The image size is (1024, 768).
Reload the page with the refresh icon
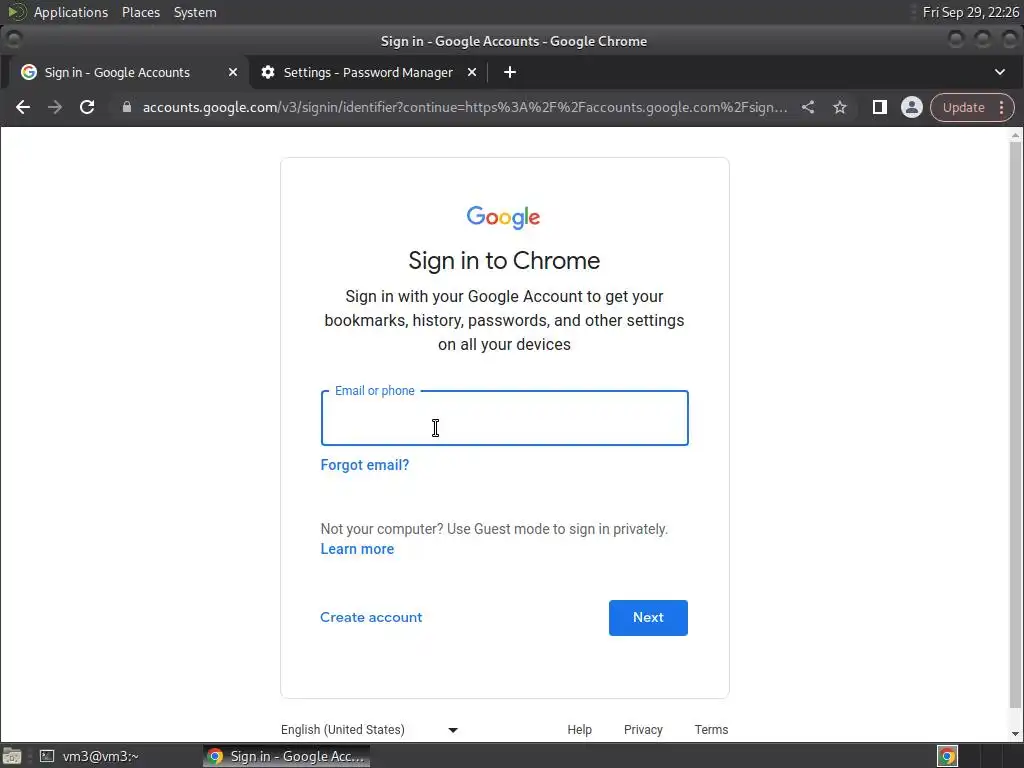point(87,107)
